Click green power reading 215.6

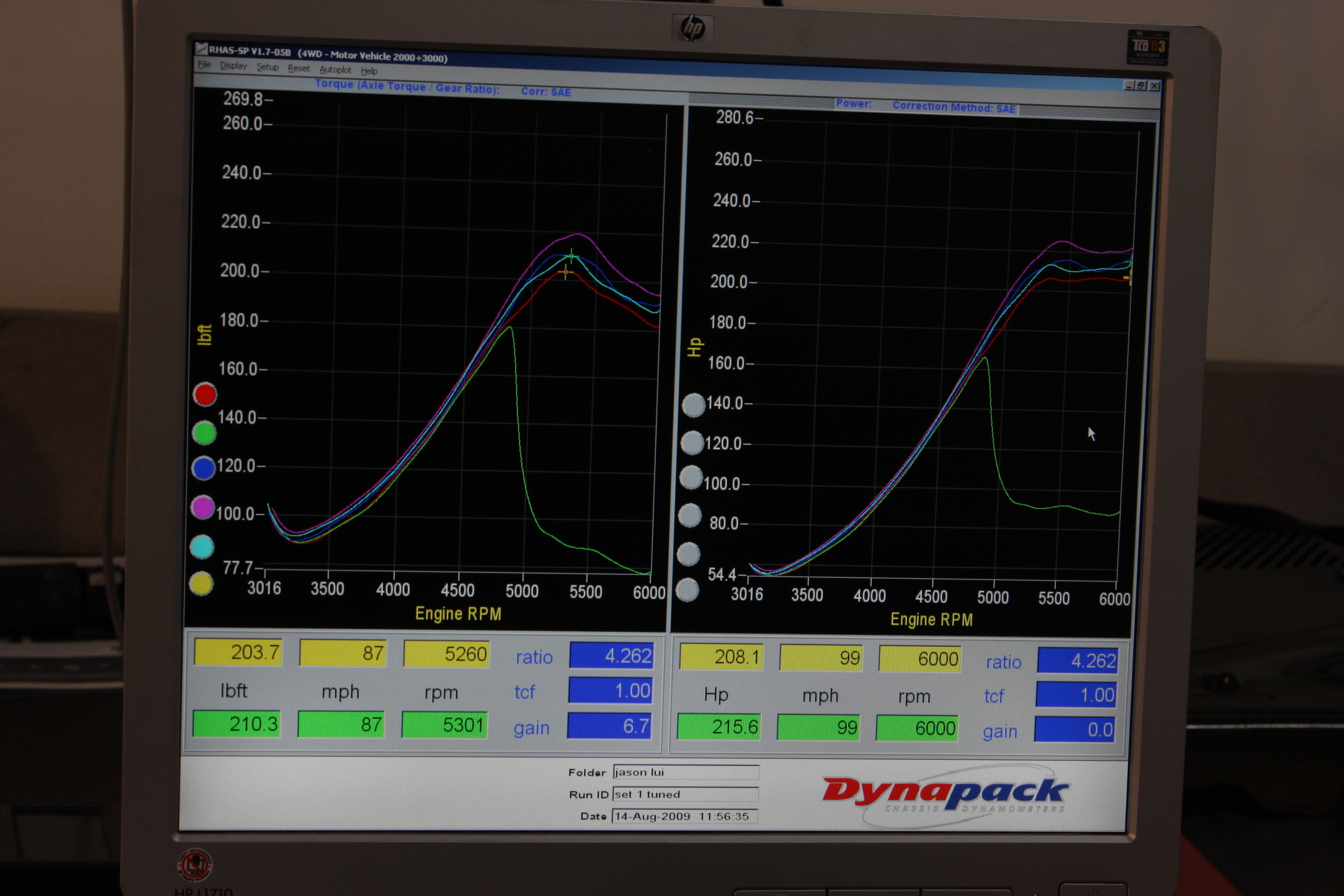pyautogui.click(x=719, y=727)
